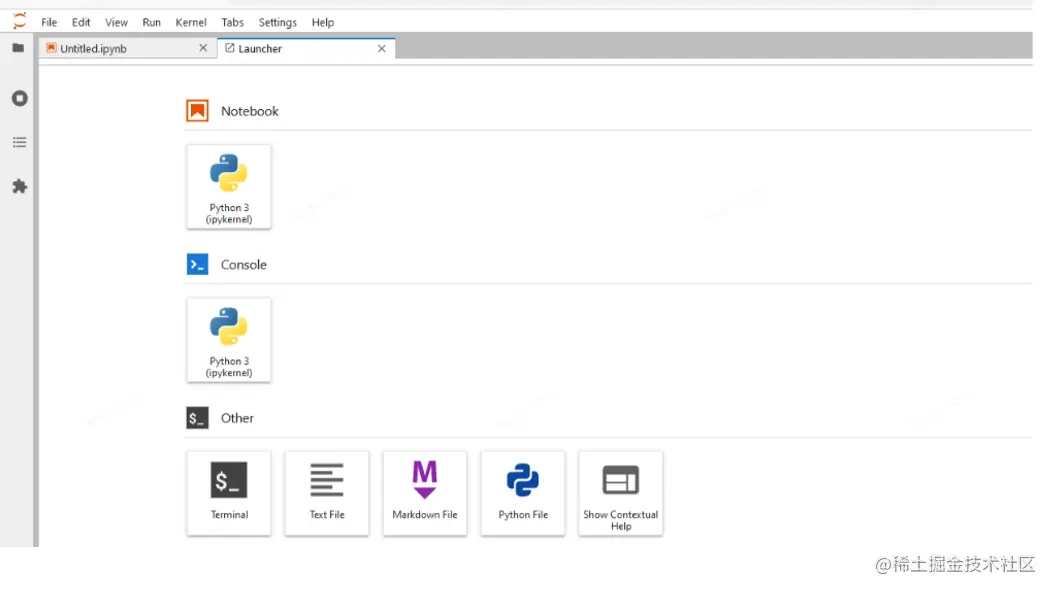Launch a Python 3 console card
Image resolution: width=1054 pixels, height=593 pixels.
[x=229, y=340]
